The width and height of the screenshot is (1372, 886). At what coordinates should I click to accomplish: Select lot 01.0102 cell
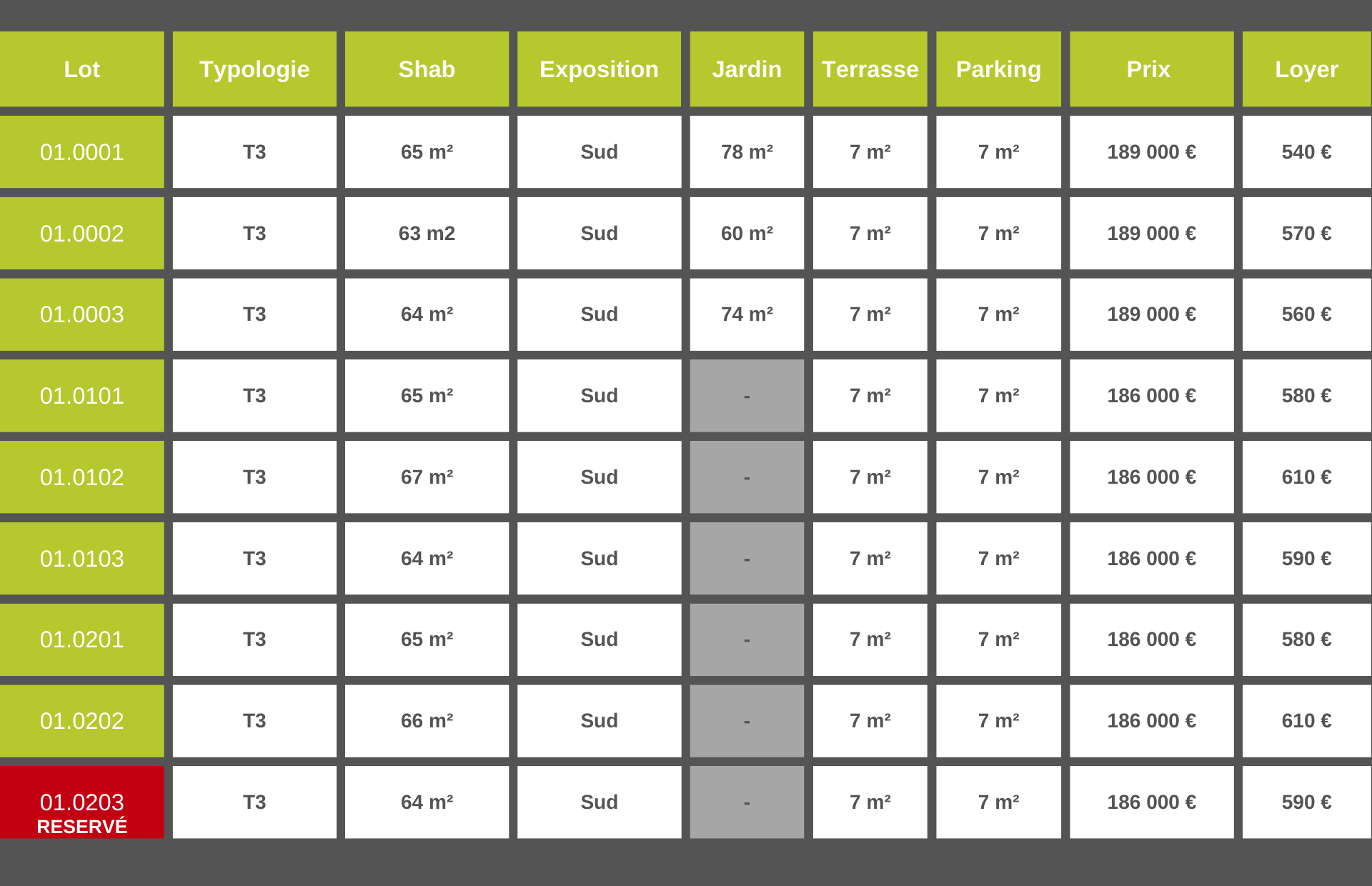tap(81, 477)
